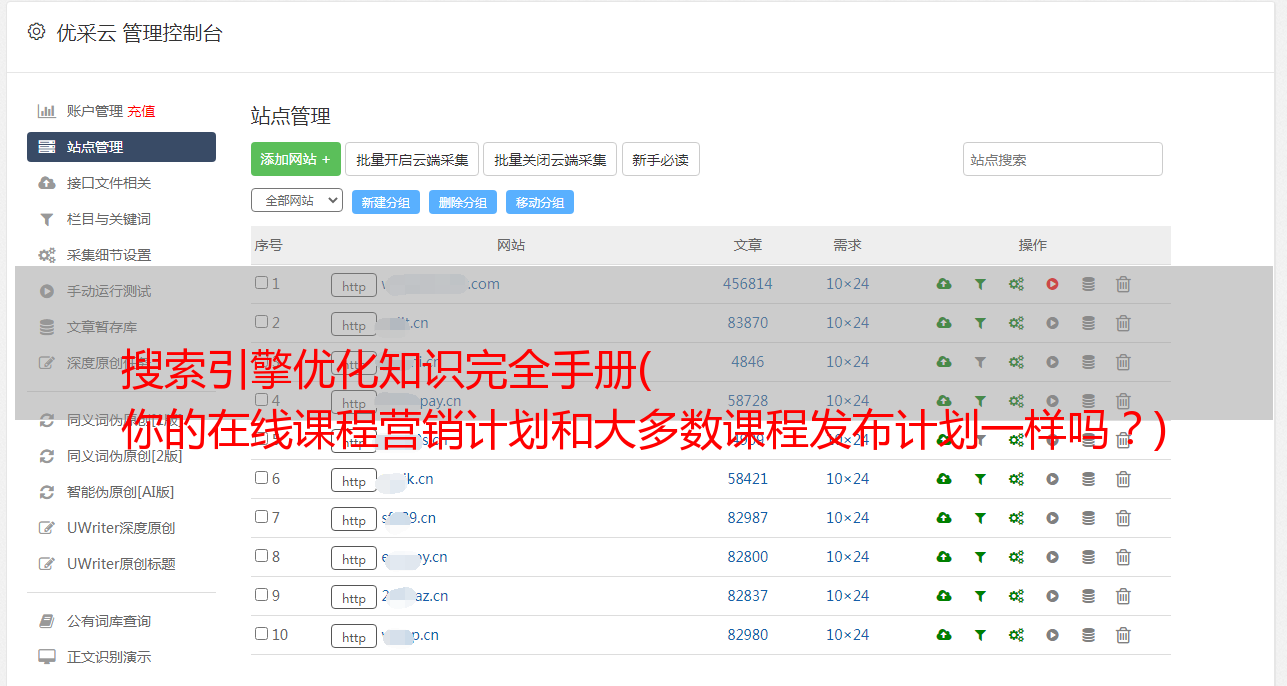Check the box next to number 8
The height and width of the screenshot is (686, 1287).
click(x=261, y=556)
